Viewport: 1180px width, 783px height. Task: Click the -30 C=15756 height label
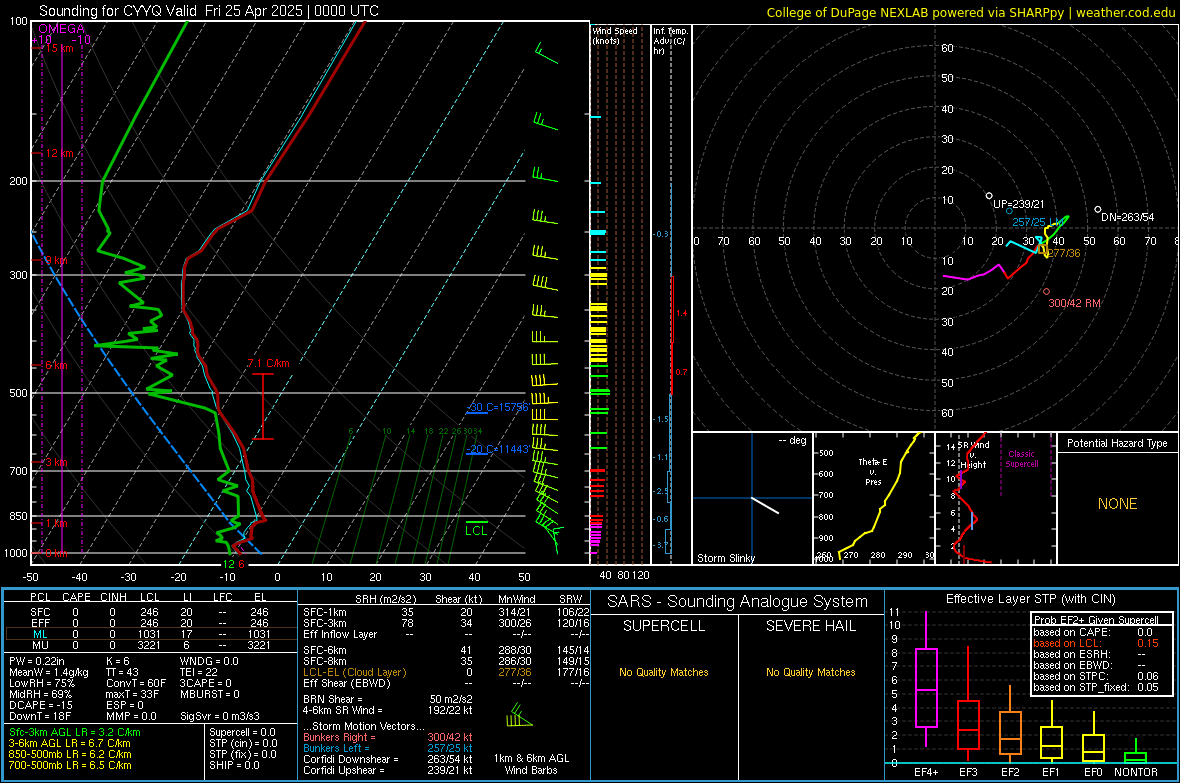pos(497,407)
